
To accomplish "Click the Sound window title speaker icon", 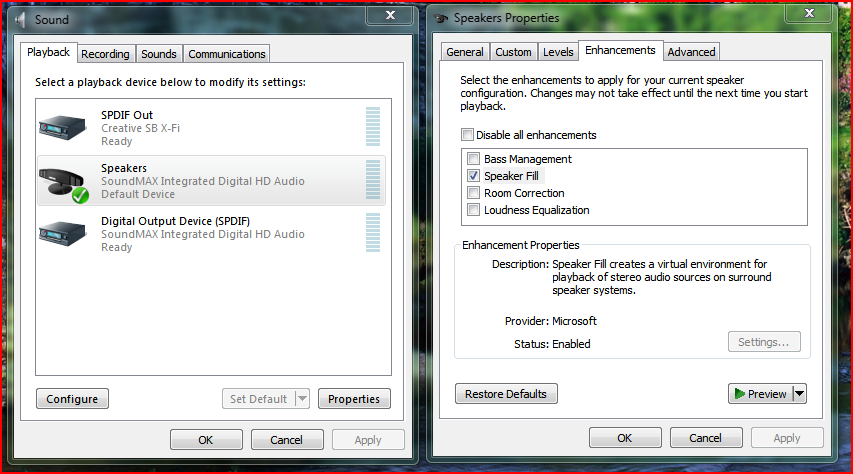I will (21, 20).
